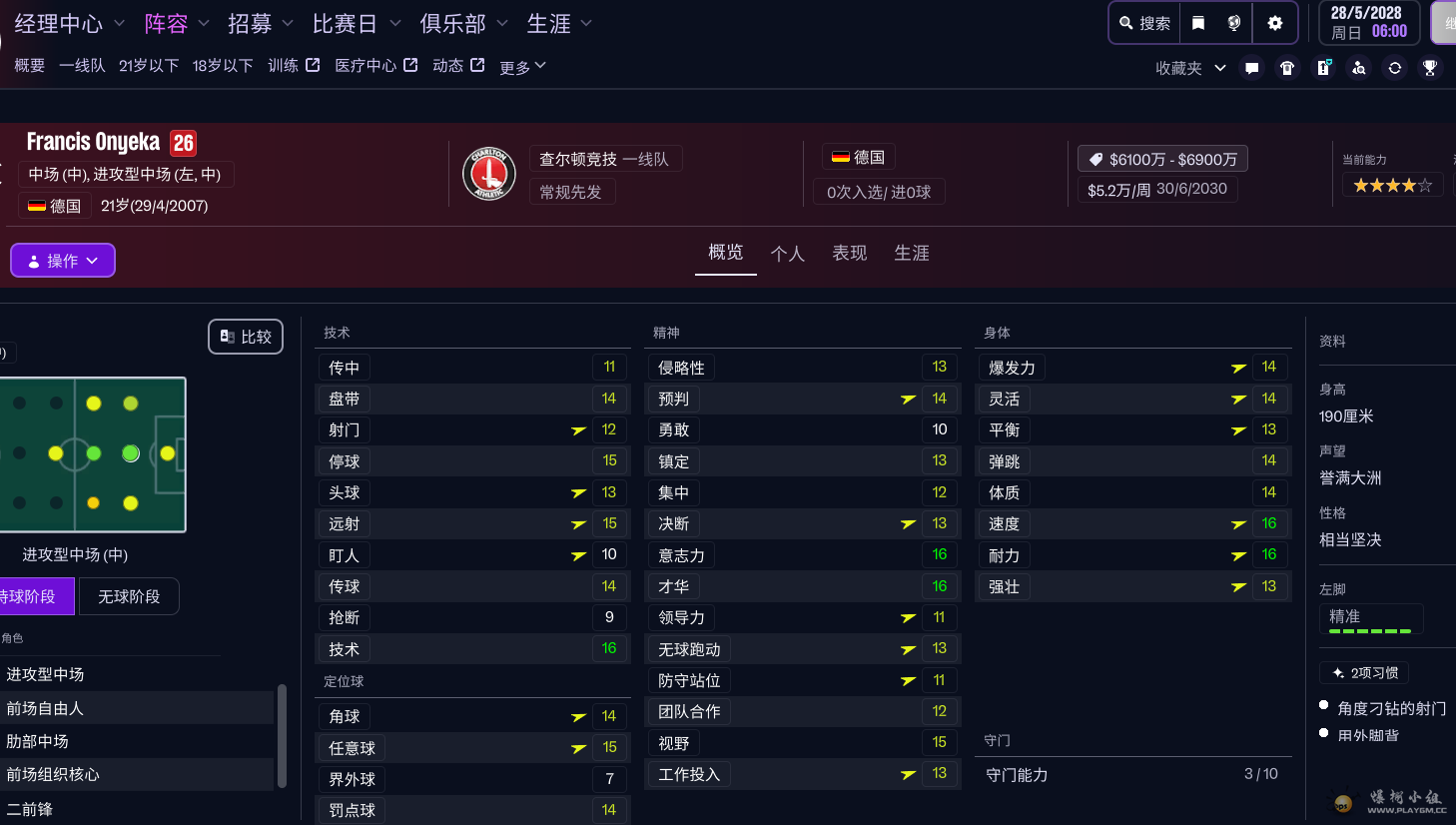The height and width of the screenshot is (825, 1456).
Task: Open the 招募 top menu
Action: (260, 23)
